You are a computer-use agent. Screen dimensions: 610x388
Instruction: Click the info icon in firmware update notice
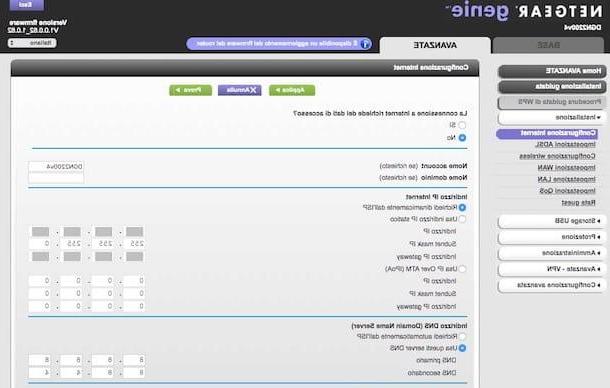(x=365, y=44)
